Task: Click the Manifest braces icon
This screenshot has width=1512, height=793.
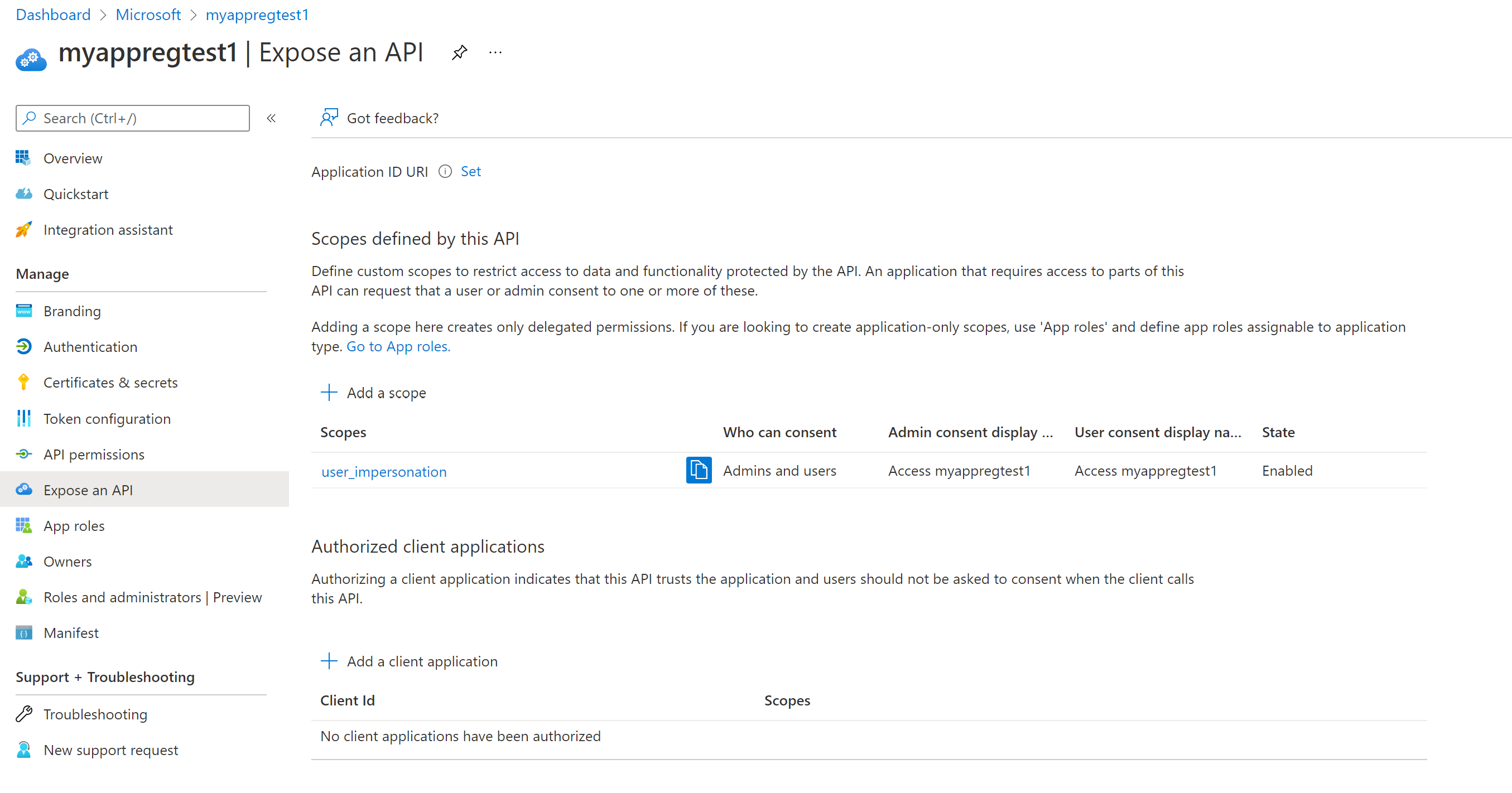Action: tap(23, 633)
